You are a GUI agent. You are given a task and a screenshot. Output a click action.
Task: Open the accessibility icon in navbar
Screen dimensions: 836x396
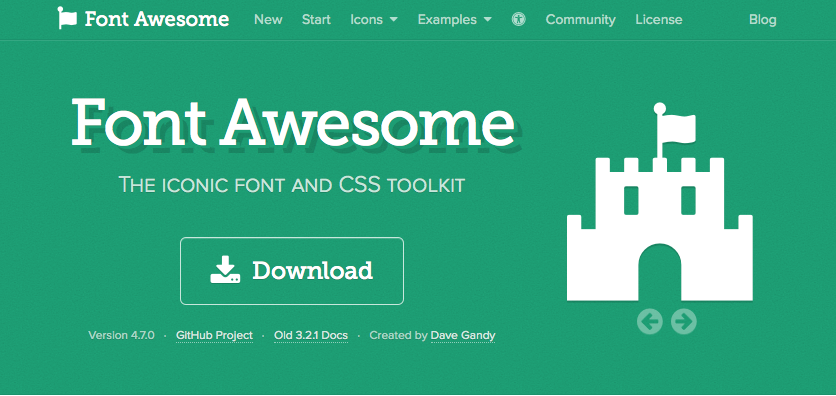point(518,20)
